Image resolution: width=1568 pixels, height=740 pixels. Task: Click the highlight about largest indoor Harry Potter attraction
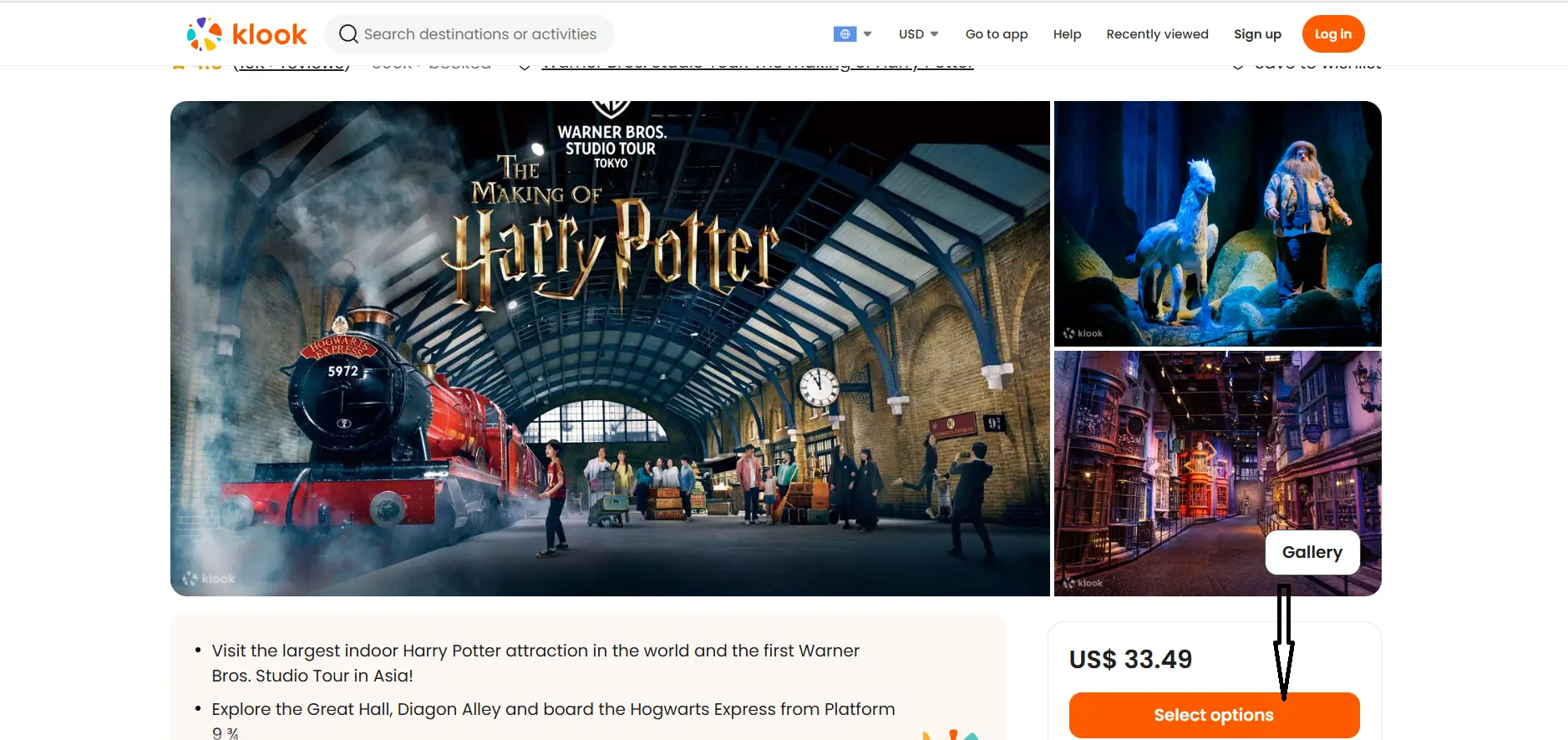(535, 663)
